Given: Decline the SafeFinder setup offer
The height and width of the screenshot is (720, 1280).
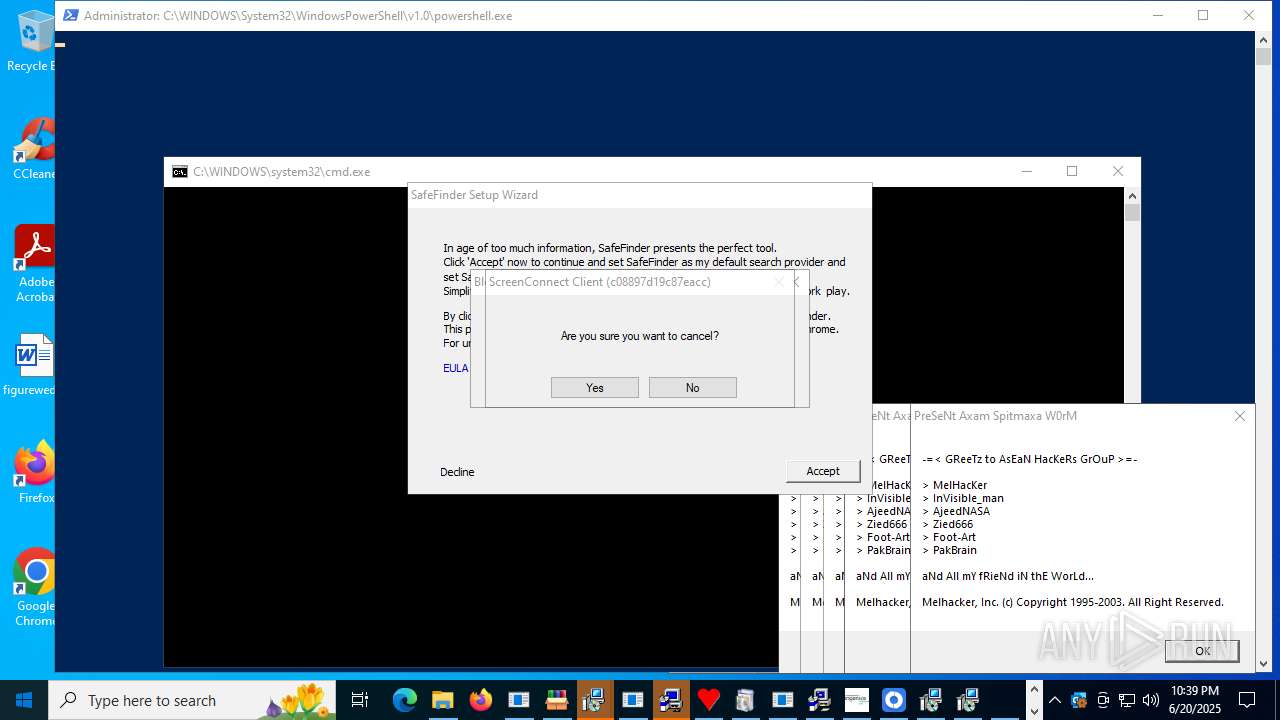Looking at the screenshot, I should [x=457, y=472].
